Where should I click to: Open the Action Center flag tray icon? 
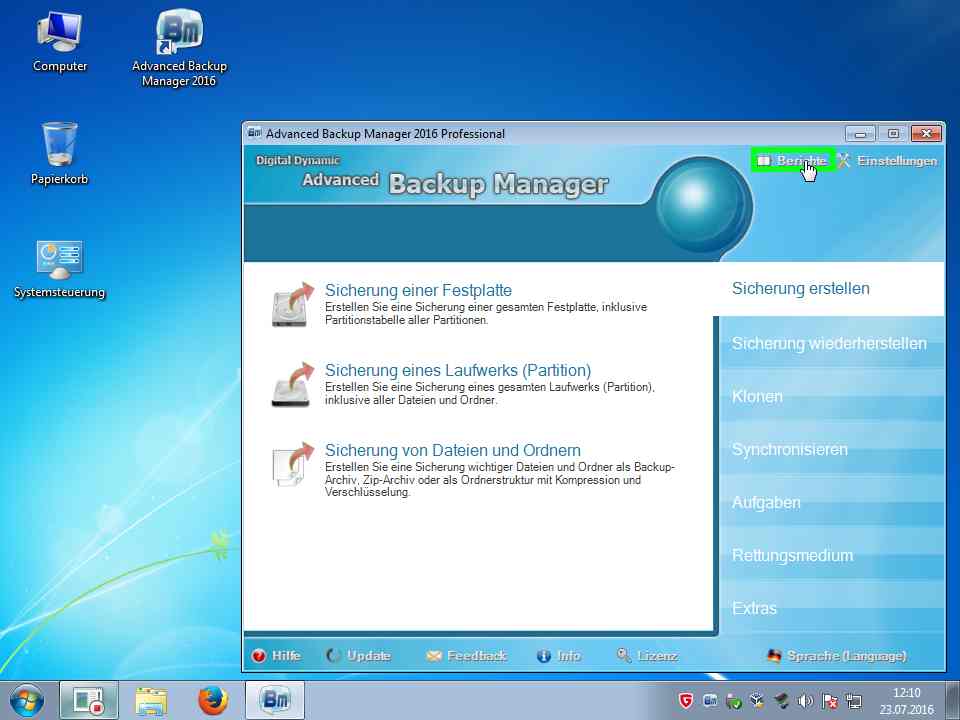[x=830, y=701]
